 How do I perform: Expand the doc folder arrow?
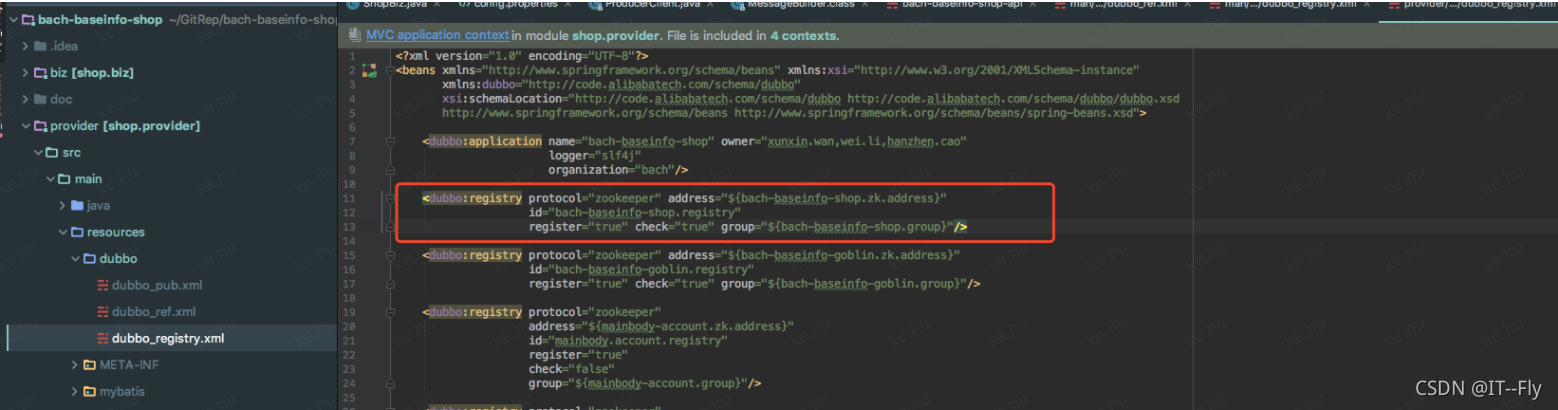click(26, 99)
